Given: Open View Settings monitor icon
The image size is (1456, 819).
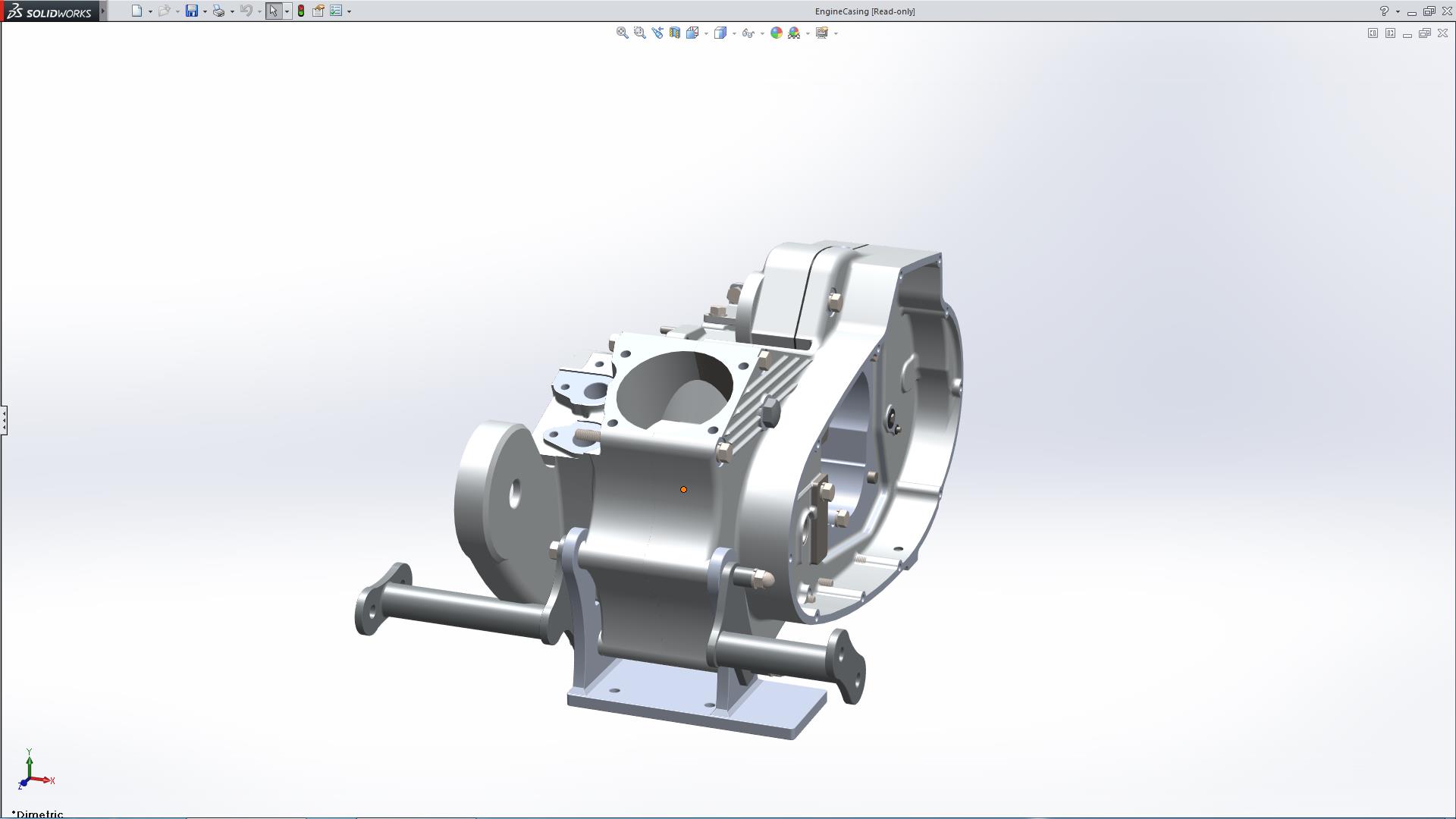Looking at the screenshot, I should (x=822, y=33).
